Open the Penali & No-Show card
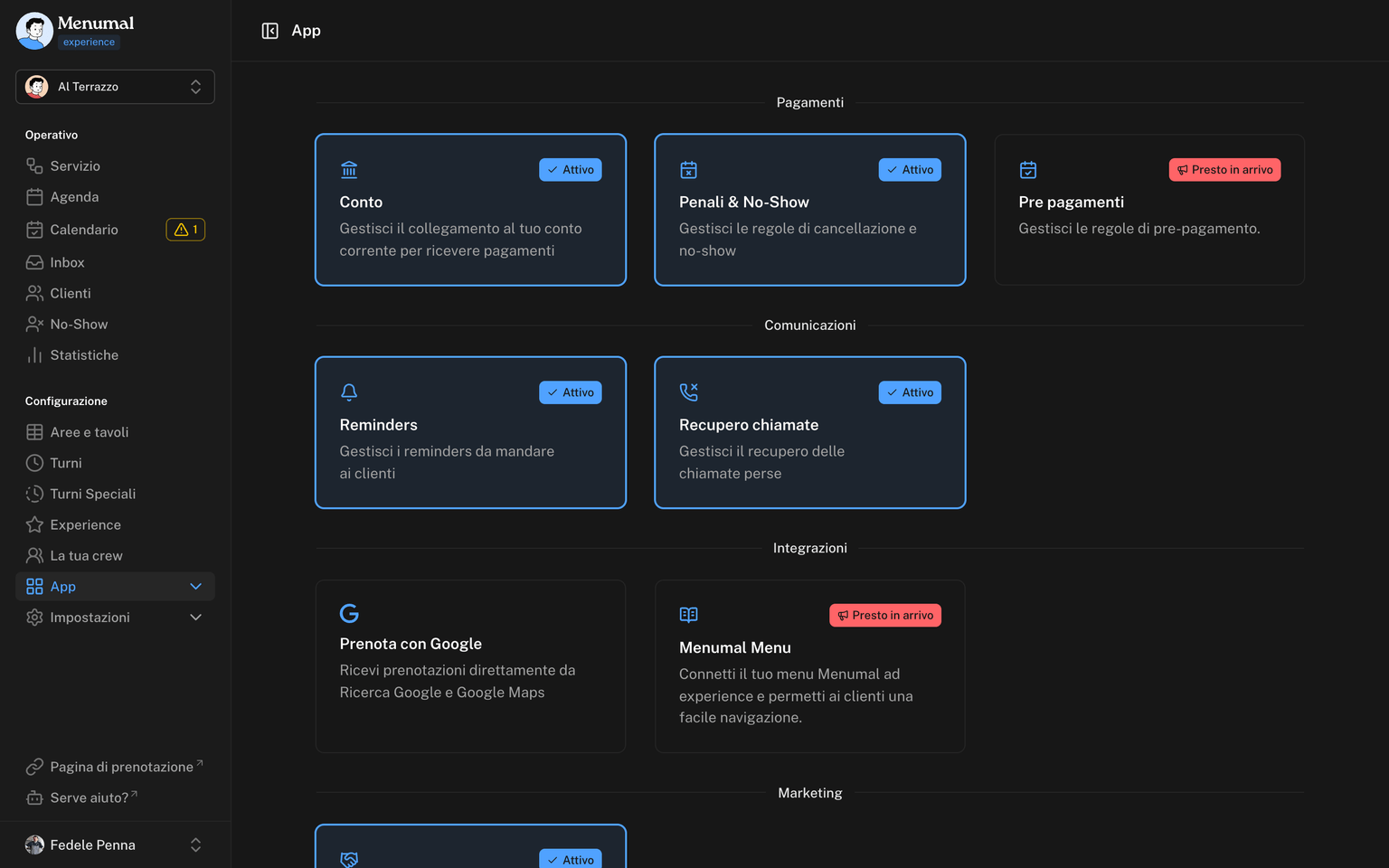Viewport: 1389px width, 868px height. pos(810,210)
